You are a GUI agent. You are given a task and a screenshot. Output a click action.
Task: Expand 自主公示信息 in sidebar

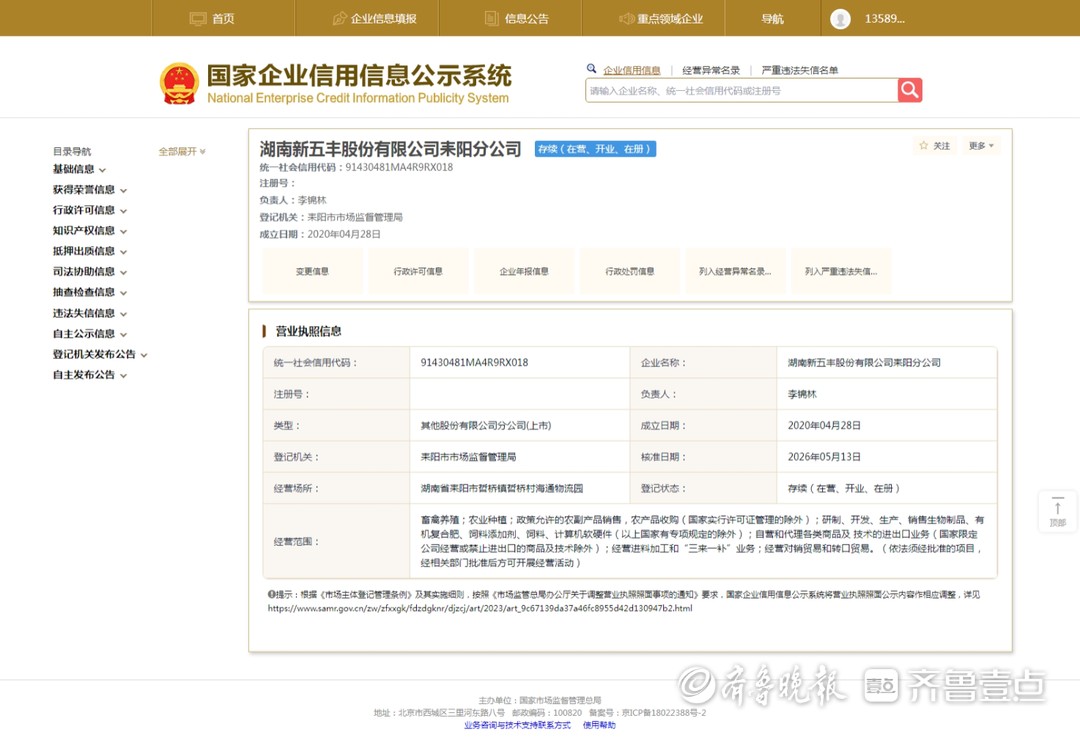(x=90, y=334)
